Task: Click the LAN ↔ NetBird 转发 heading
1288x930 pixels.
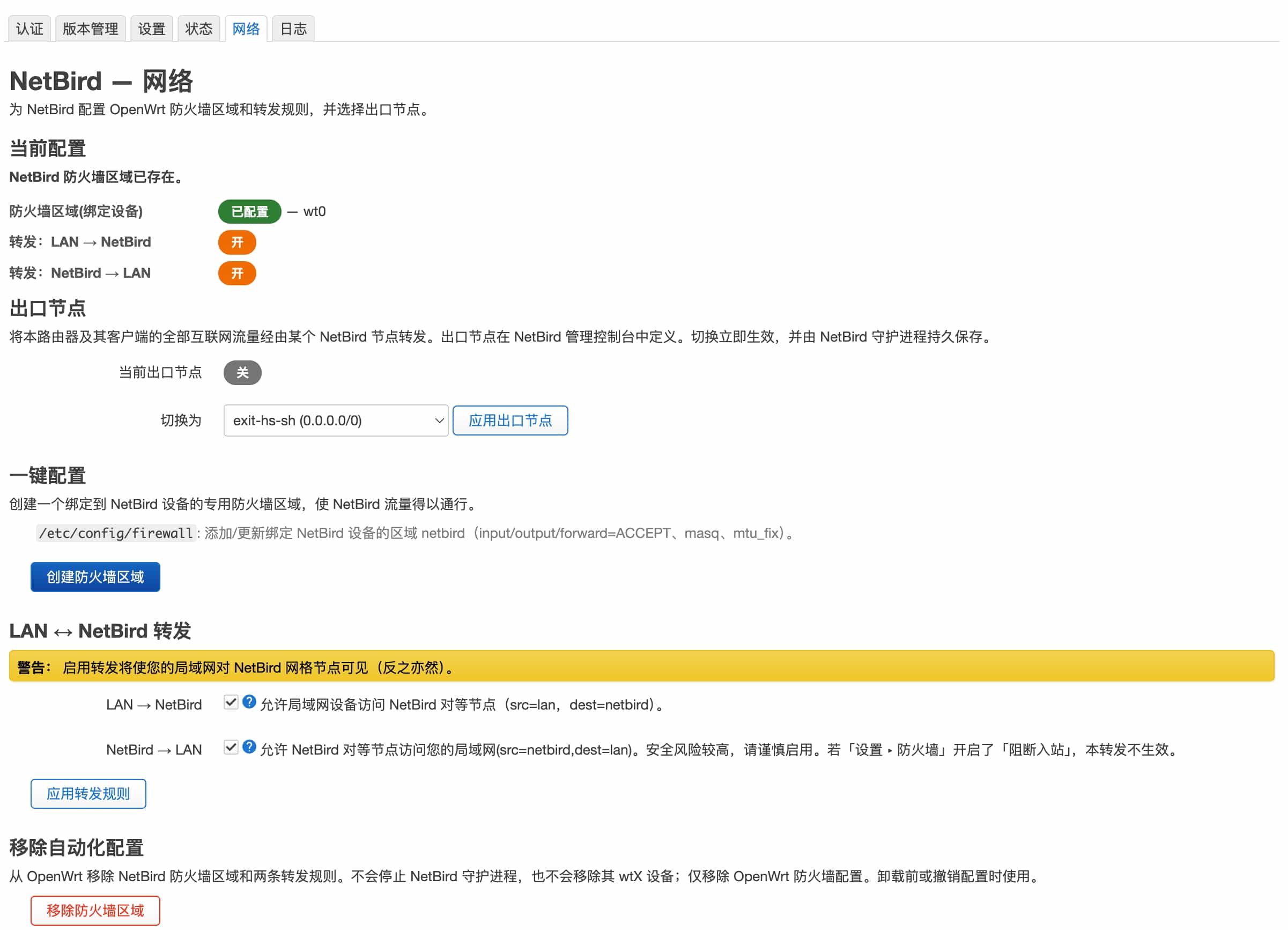Action: coord(100,631)
